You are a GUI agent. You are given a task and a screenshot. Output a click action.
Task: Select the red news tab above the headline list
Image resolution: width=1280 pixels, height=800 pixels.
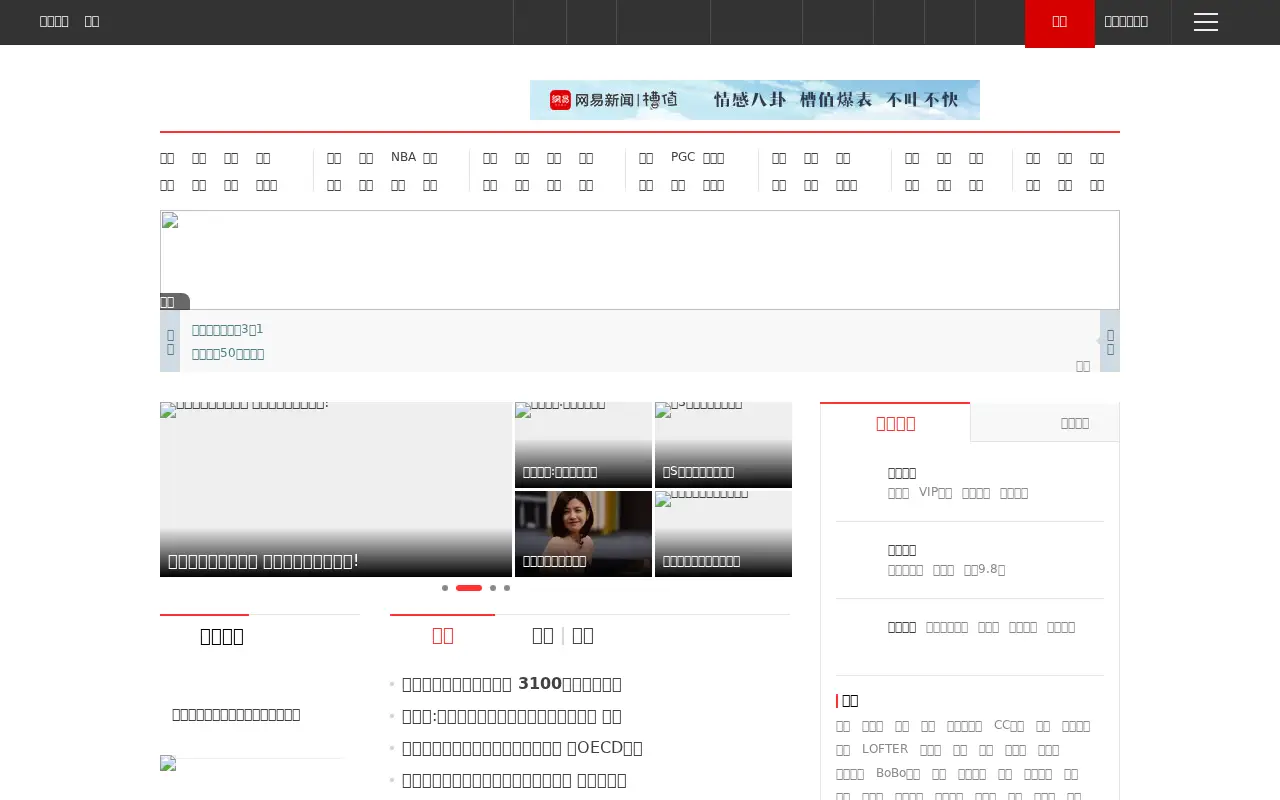pos(442,636)
